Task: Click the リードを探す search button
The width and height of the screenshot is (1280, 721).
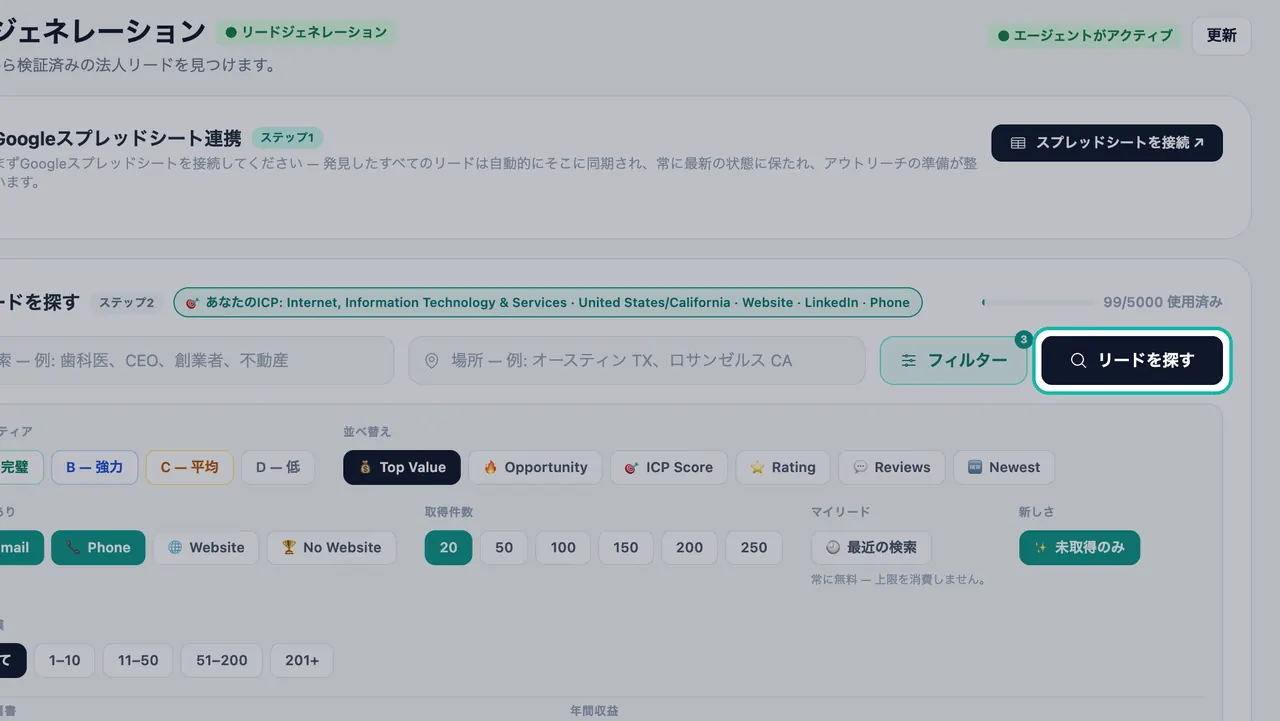Action: point(1132,360)
